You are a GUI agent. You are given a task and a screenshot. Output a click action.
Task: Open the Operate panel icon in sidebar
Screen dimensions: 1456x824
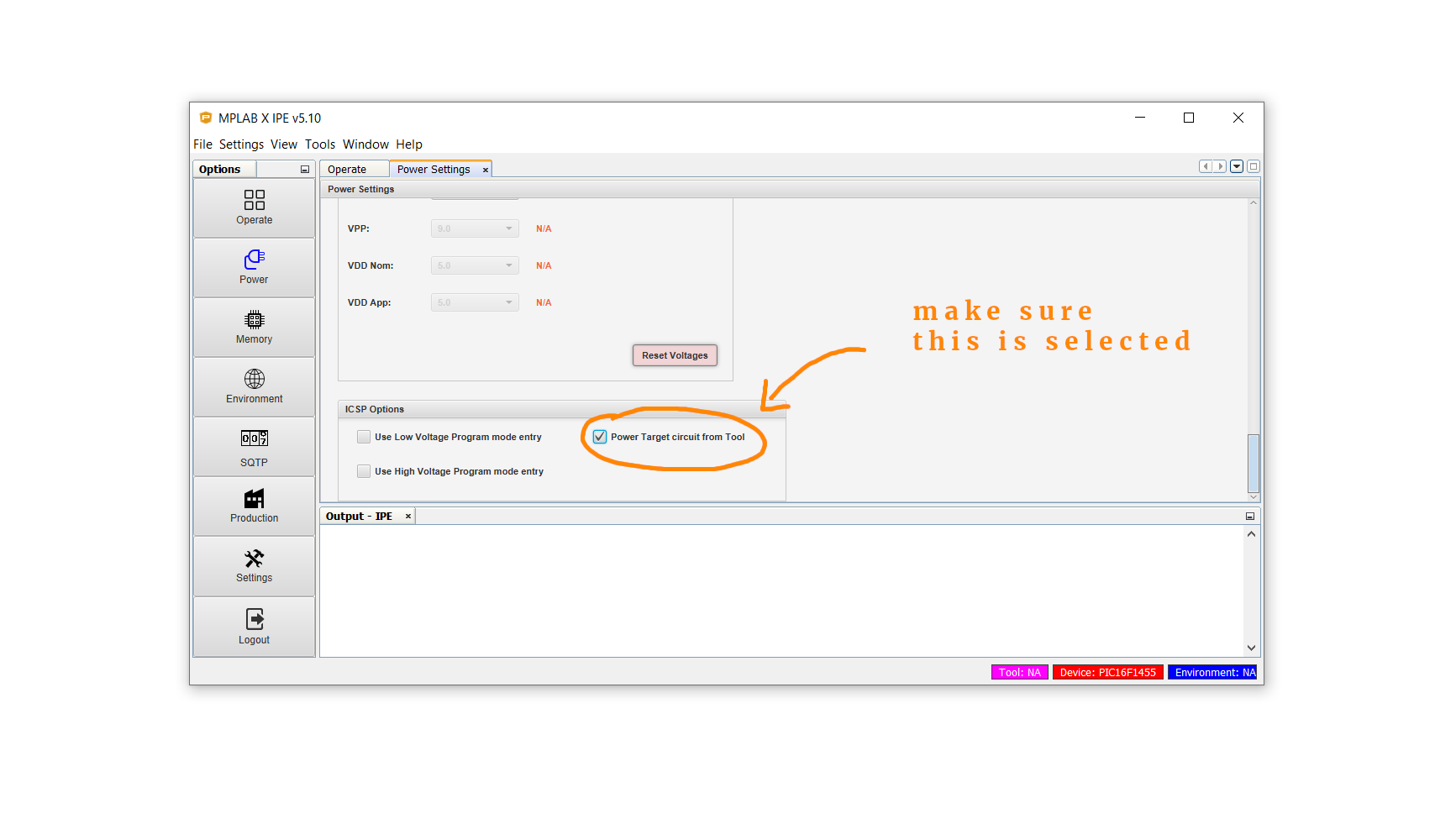coord(254,200)
